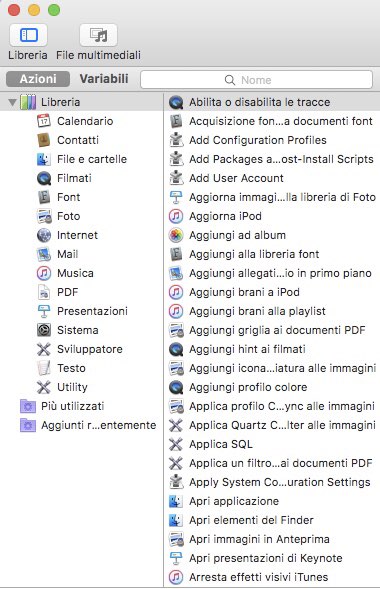This screenshot has width=380, height=589.
Task: Click the Acquisizione fon...a documenti font icon
Action: (176, 121)
